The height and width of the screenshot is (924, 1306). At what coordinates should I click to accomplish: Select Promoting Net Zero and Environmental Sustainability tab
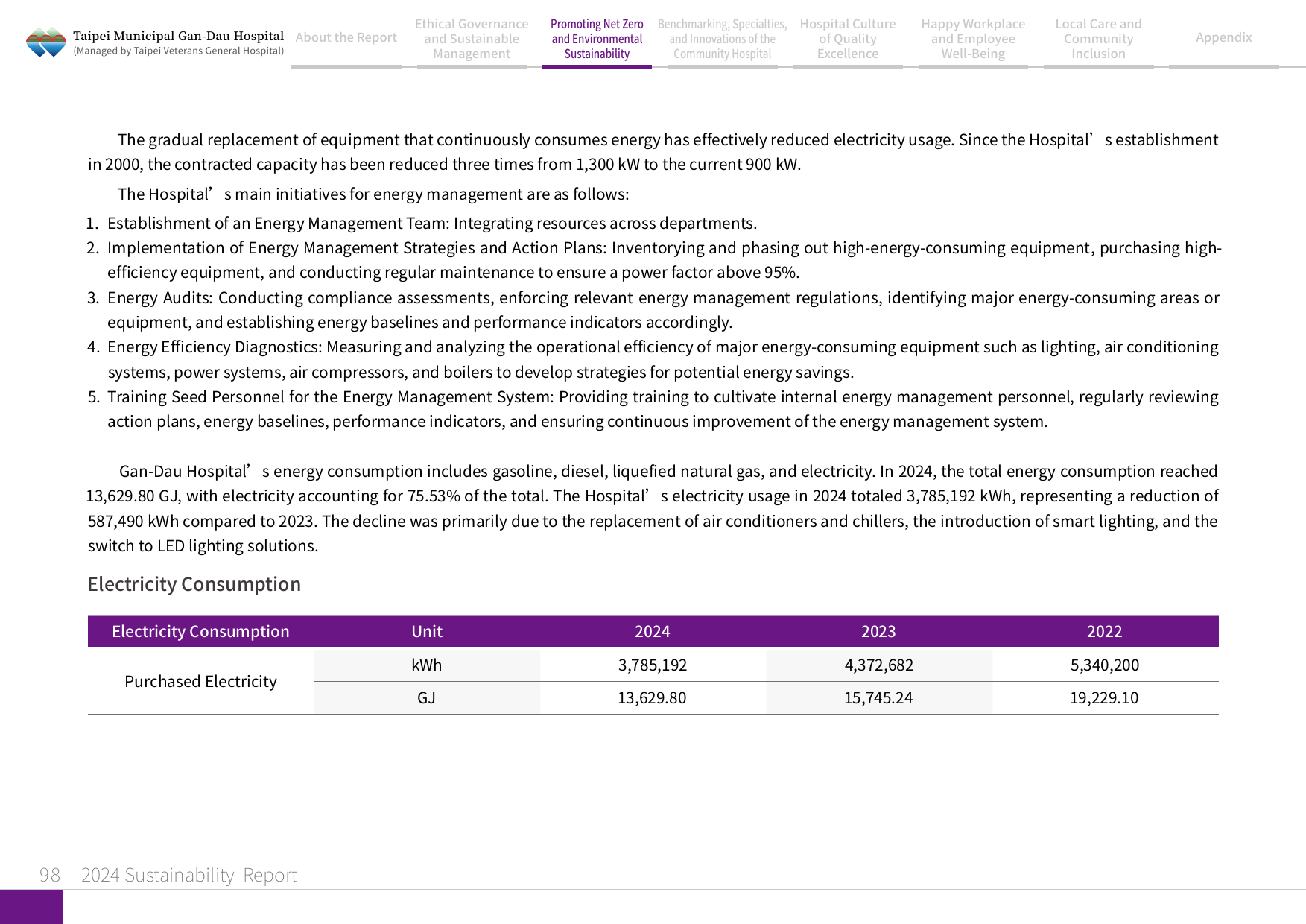coord(597,39)
